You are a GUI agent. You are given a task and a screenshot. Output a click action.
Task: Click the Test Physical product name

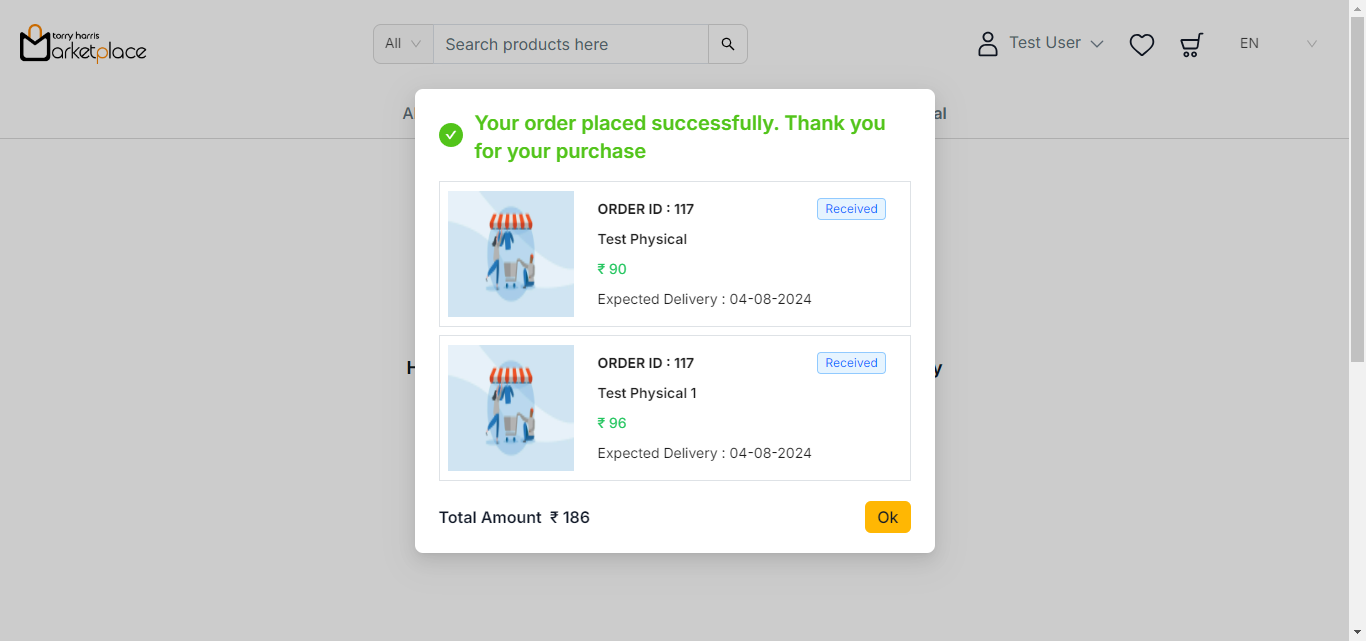point(642,239)
